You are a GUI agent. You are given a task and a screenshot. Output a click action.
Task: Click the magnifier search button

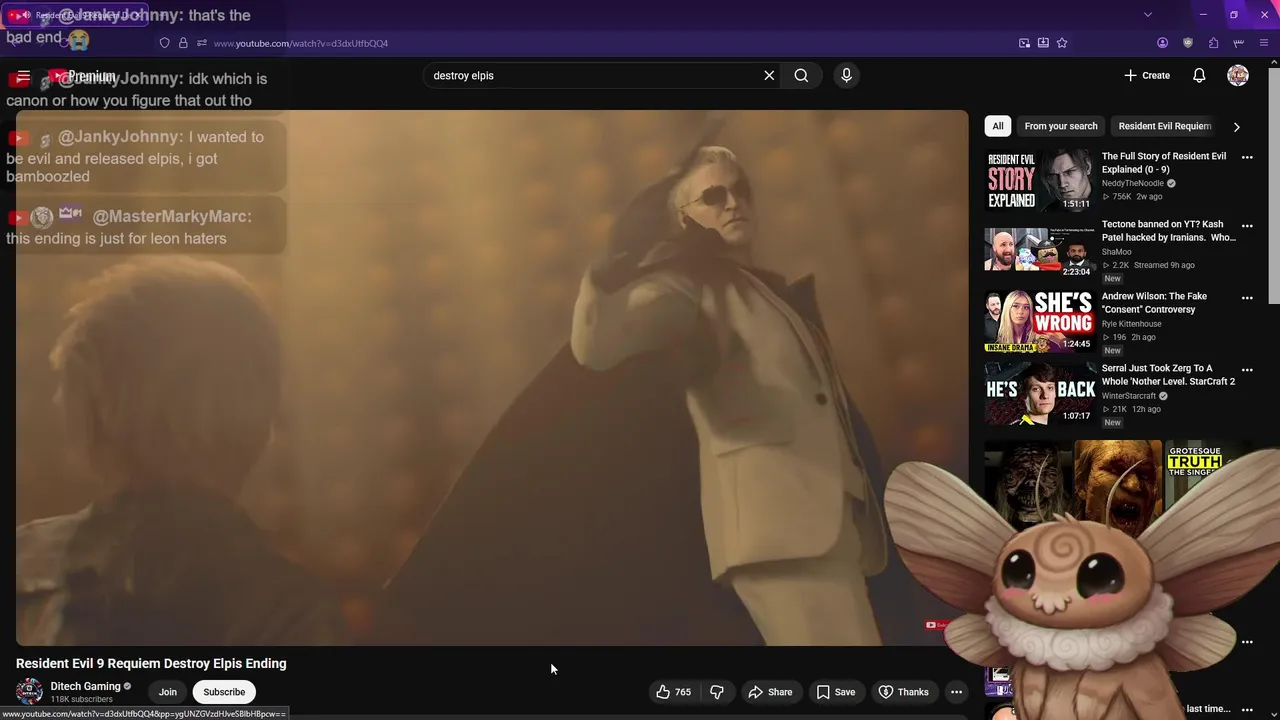pos(801,75)
